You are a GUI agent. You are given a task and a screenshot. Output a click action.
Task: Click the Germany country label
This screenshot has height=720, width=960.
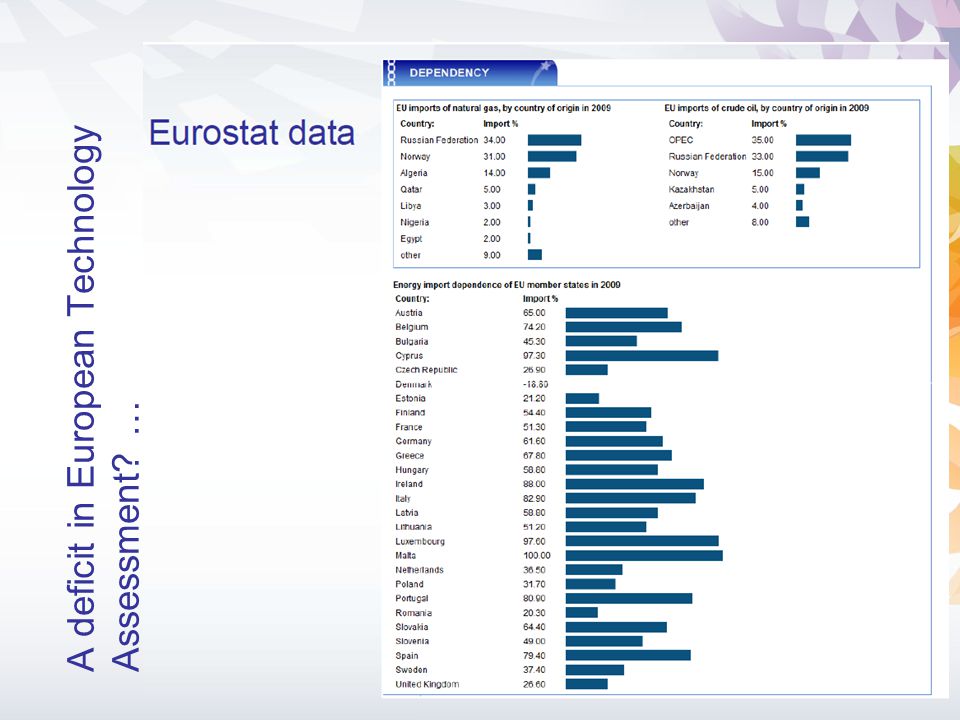click(414, 441)
